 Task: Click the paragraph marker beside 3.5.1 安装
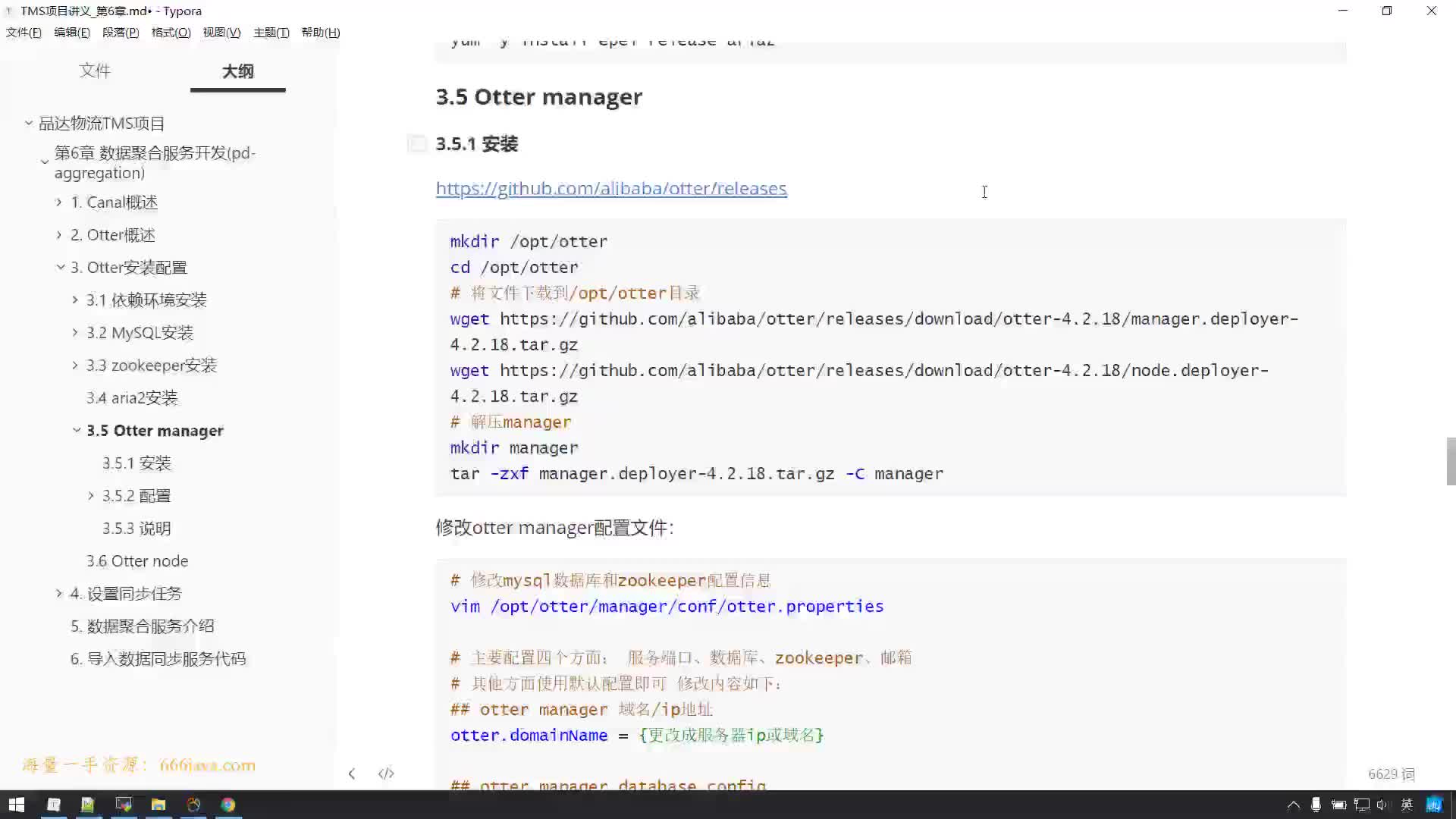tap(417, 143)
